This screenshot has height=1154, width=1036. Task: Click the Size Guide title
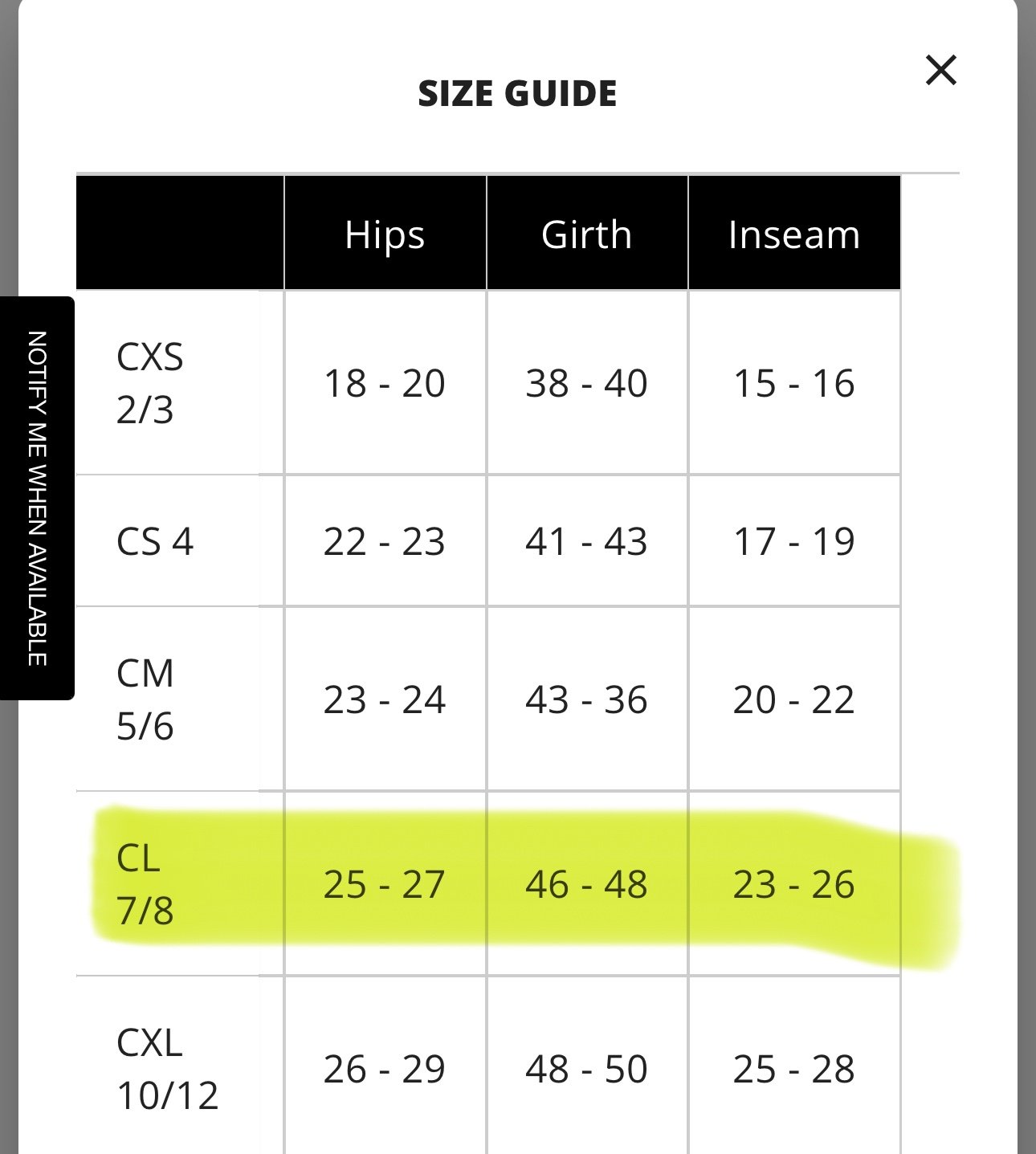point(517,93)
